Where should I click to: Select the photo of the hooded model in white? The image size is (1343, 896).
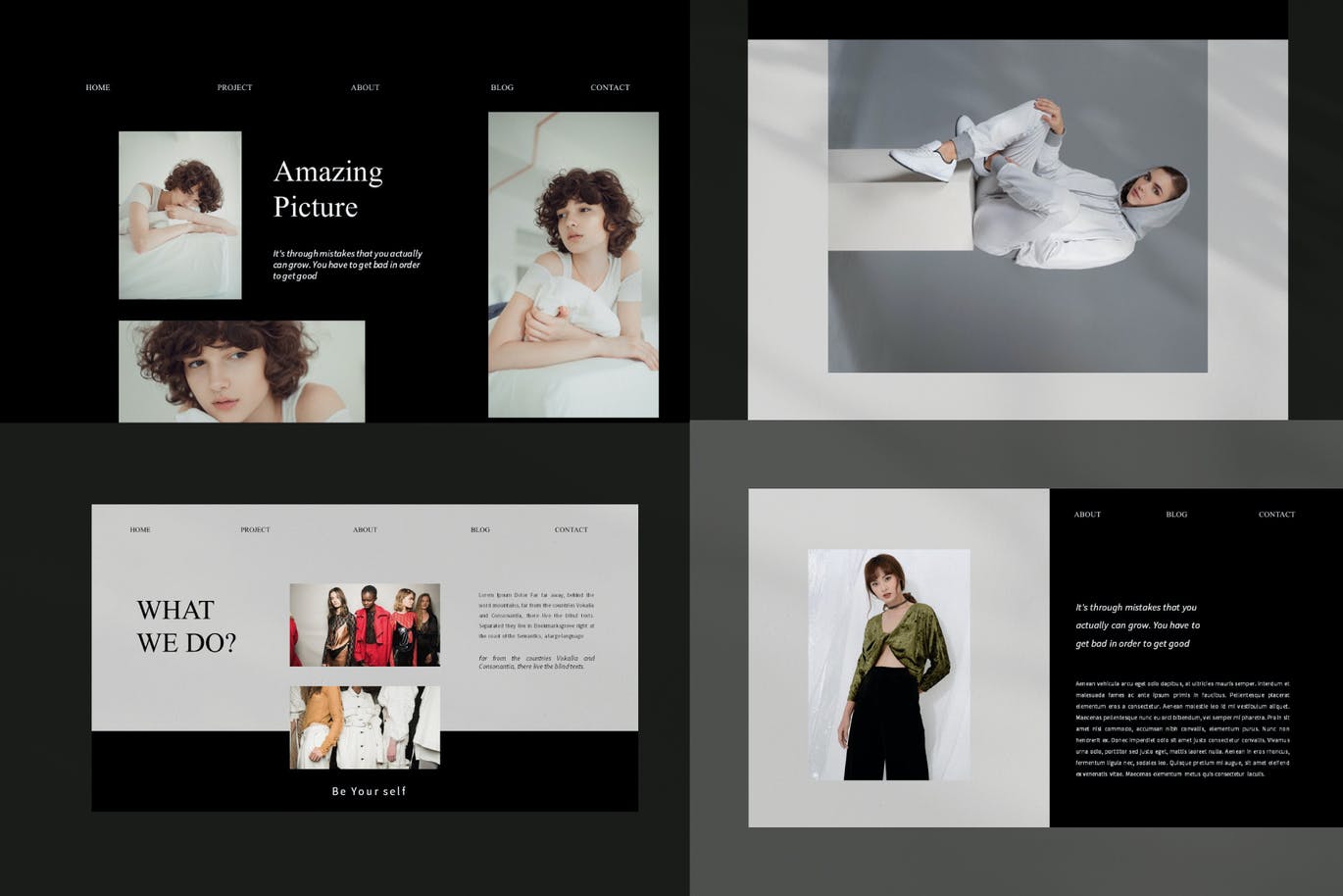1018,206
